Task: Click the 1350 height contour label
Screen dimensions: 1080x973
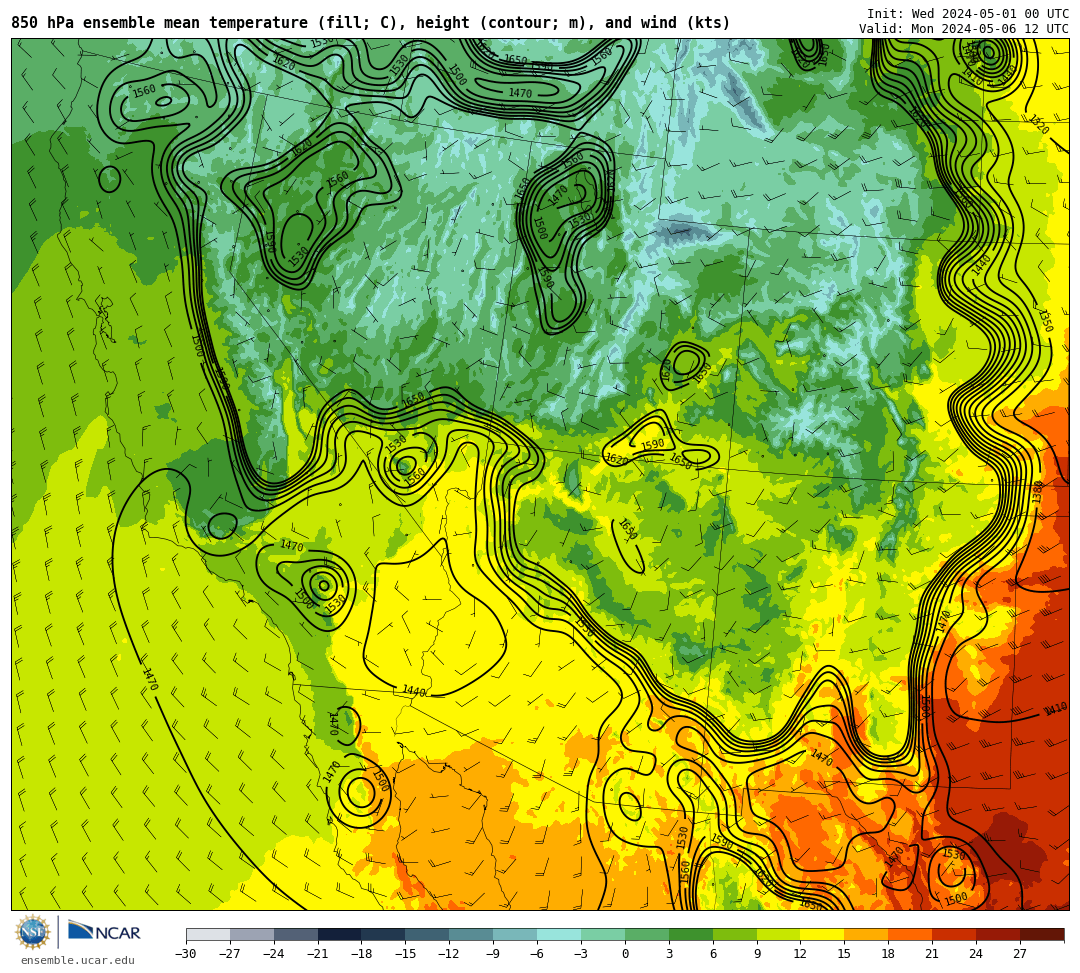Action: point(1046,320)
